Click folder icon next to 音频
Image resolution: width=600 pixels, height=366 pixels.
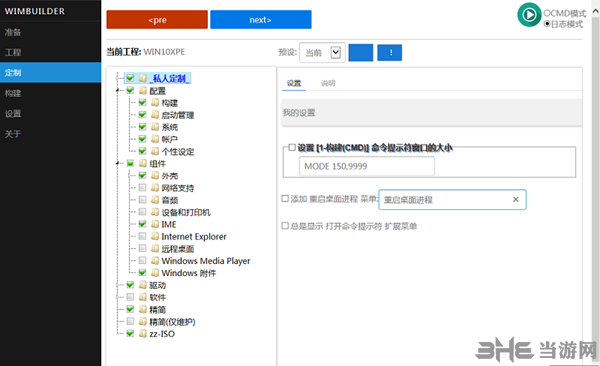coord(155,200)
